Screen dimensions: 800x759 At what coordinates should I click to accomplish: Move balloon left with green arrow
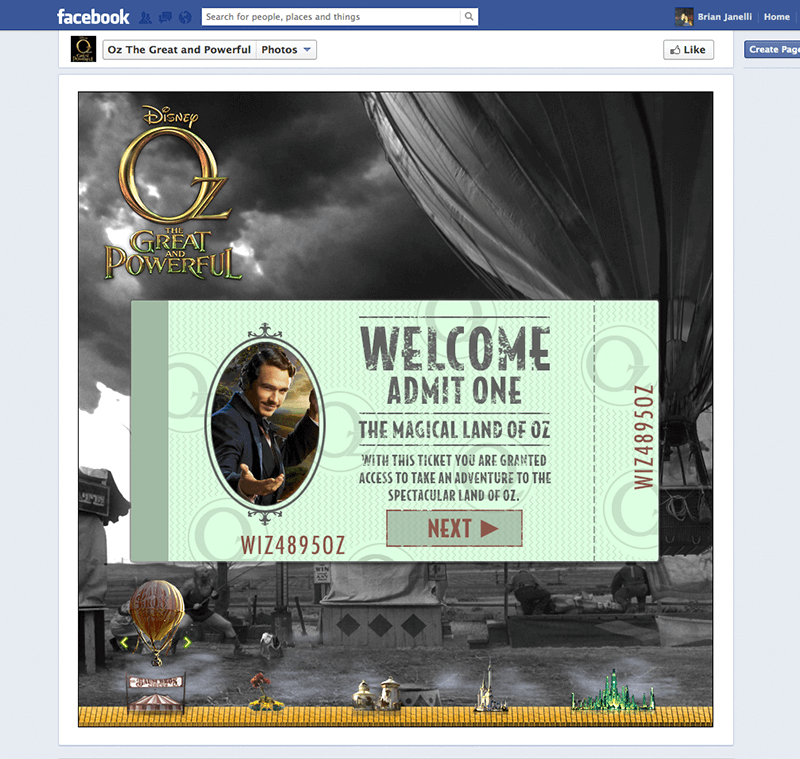tap(124, 643)
